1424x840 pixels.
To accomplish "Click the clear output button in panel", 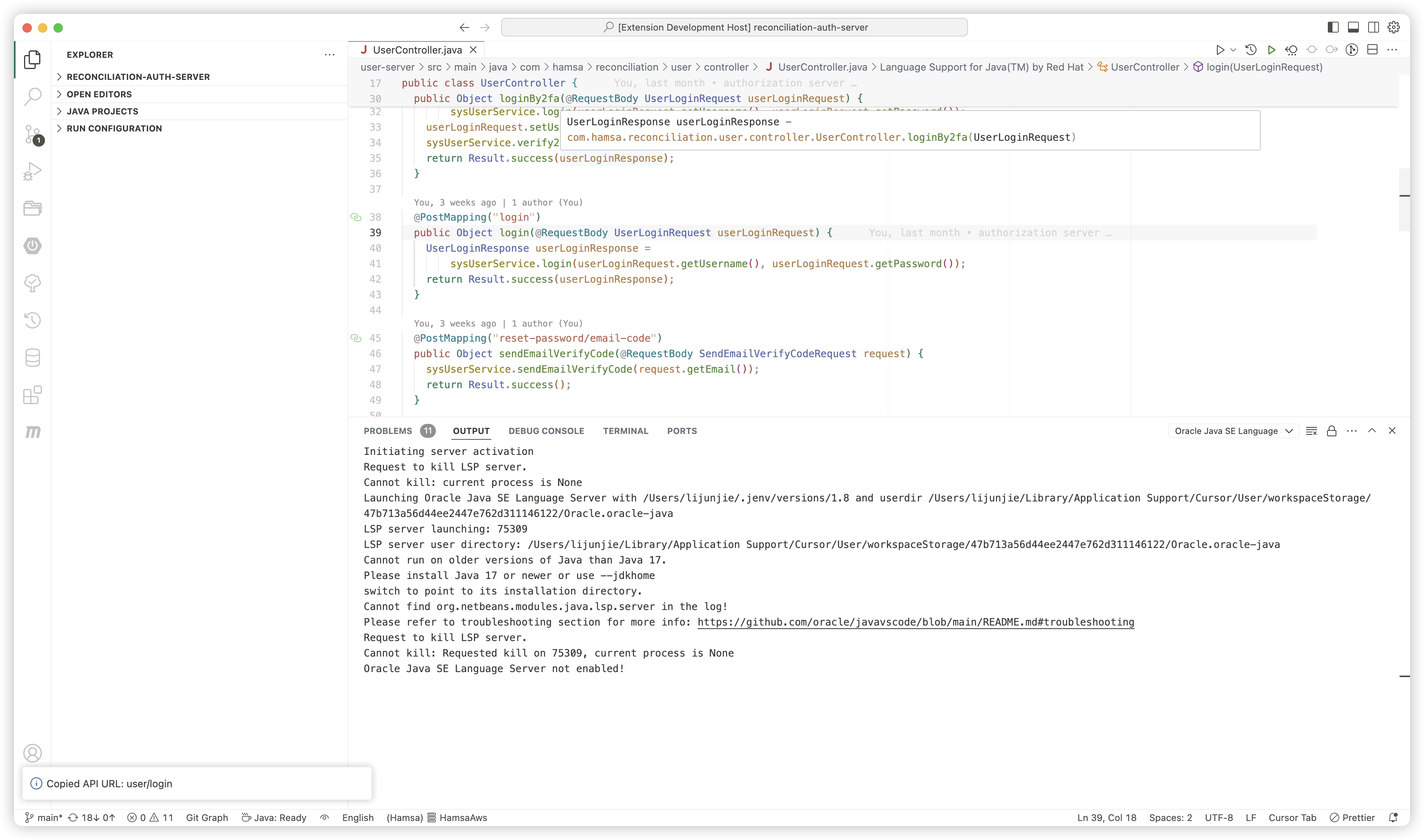I will (1311, 430).
